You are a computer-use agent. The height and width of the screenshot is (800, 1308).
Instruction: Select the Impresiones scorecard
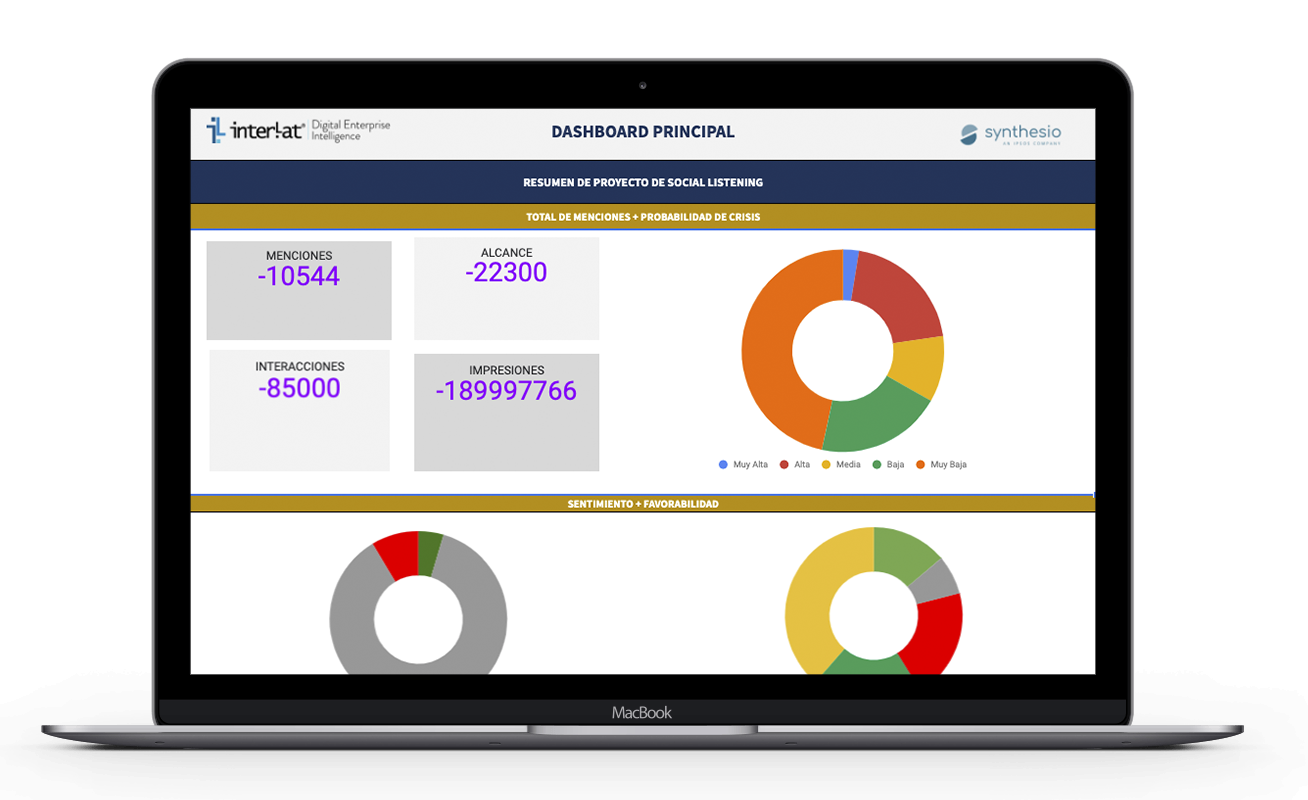[506, 412]
